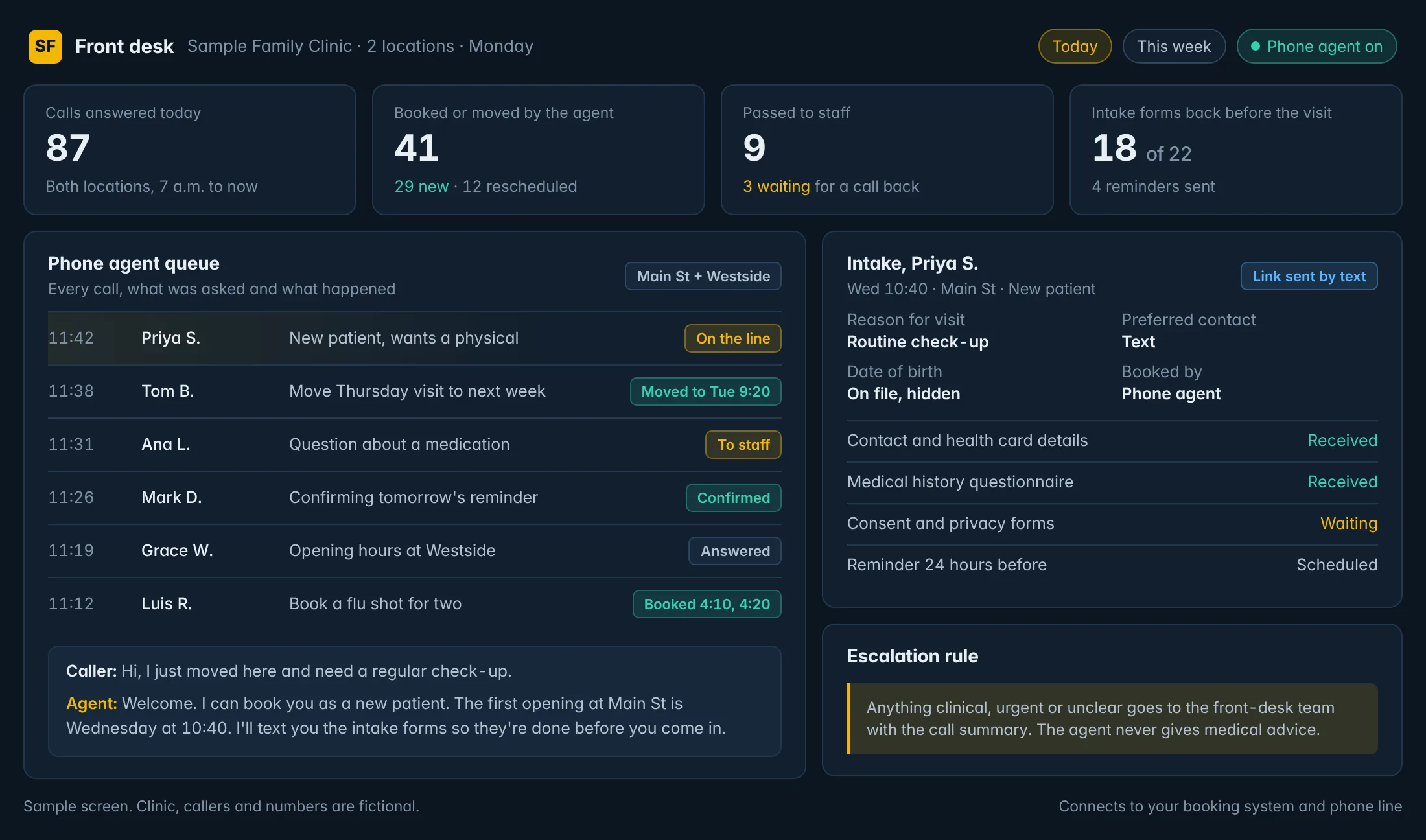Click the 4 reminders sent text
The image size is (1426, 840).
(x=1153, y=187)
